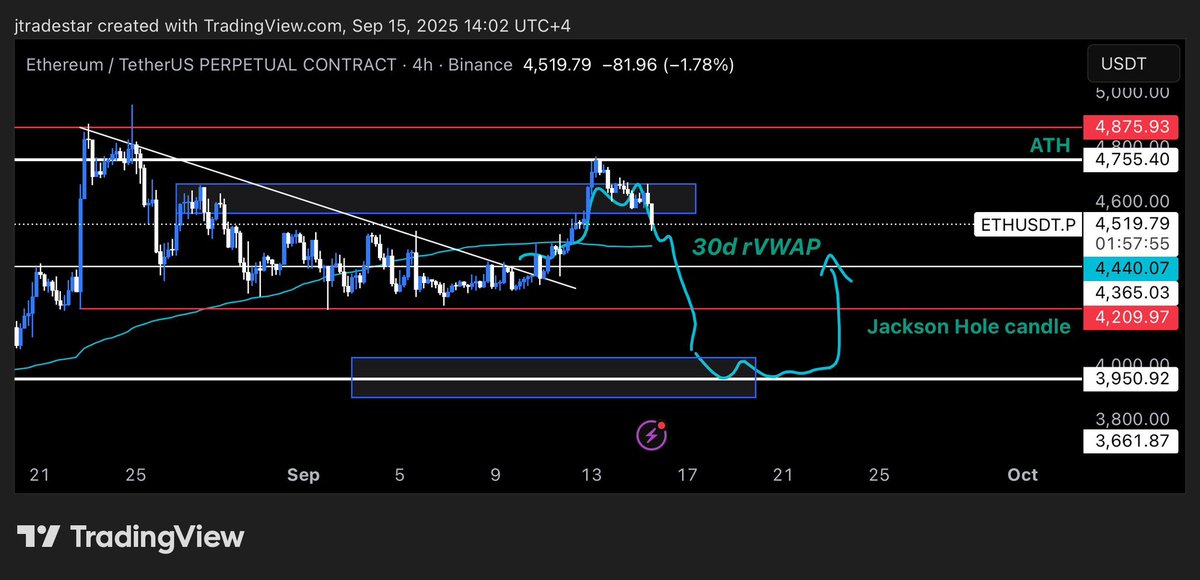The height and width of the screenshot is (580, 1200).
Task: Select the blue 4,440.07 rVWAP price label
Action: tap(1133, 268)
